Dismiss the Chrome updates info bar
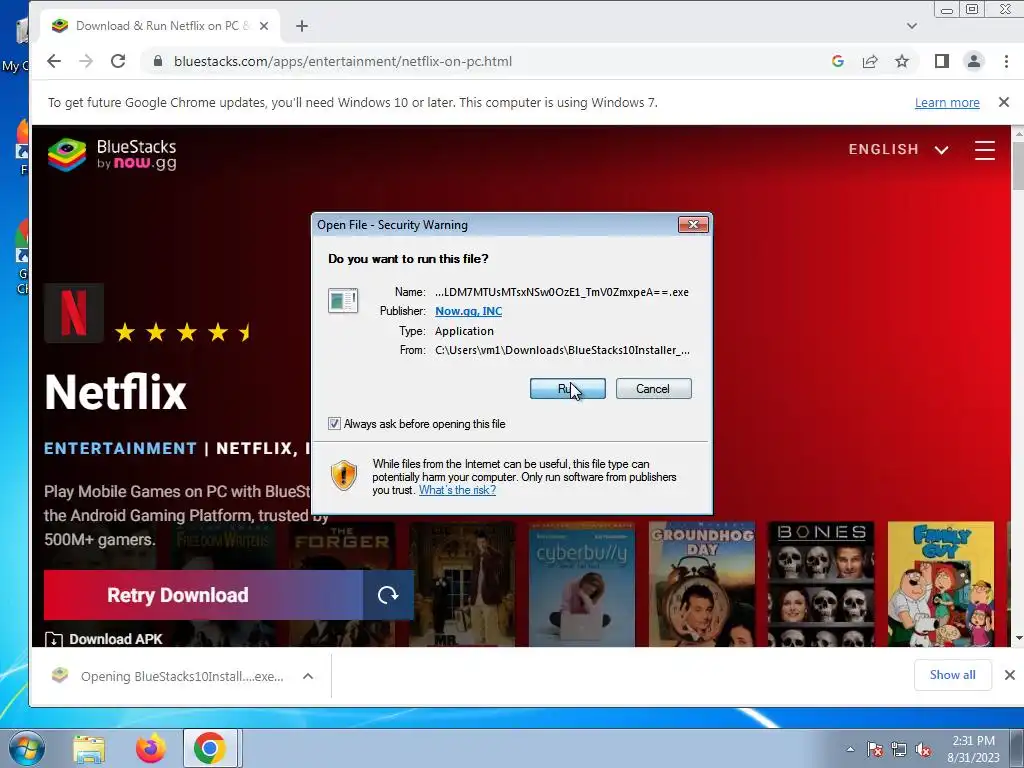Screen dimensions: 1024x768 (1004, 102)
